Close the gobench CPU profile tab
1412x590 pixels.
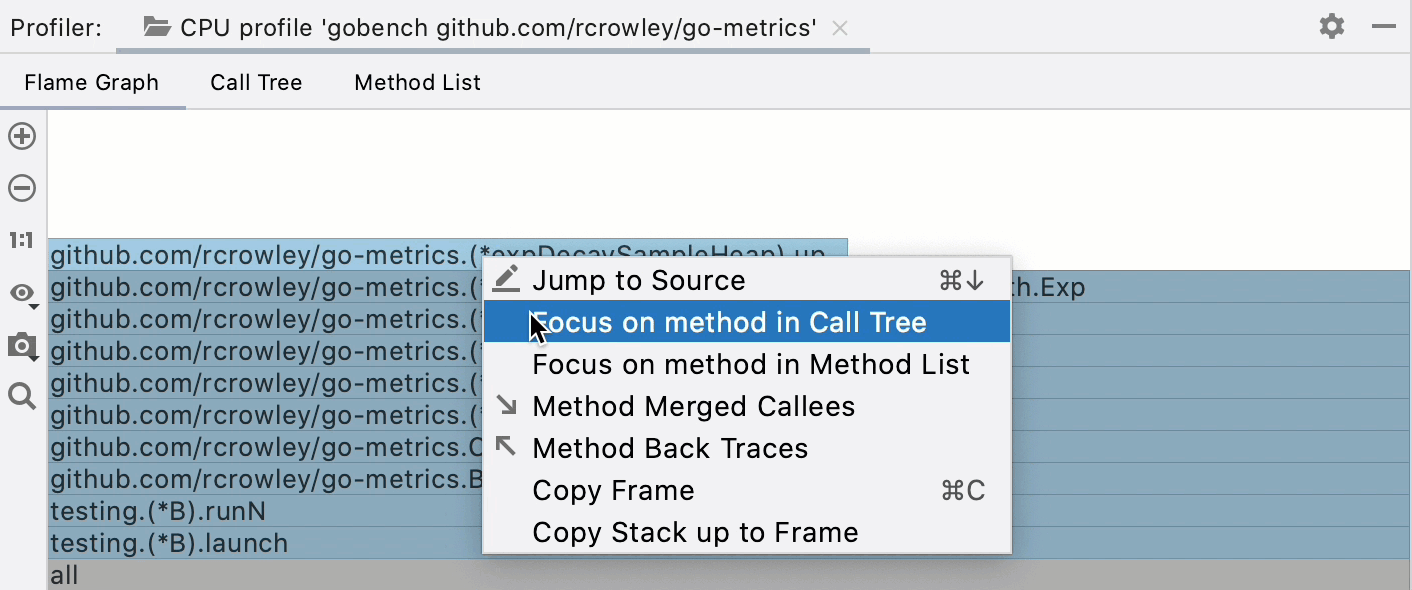840,28
